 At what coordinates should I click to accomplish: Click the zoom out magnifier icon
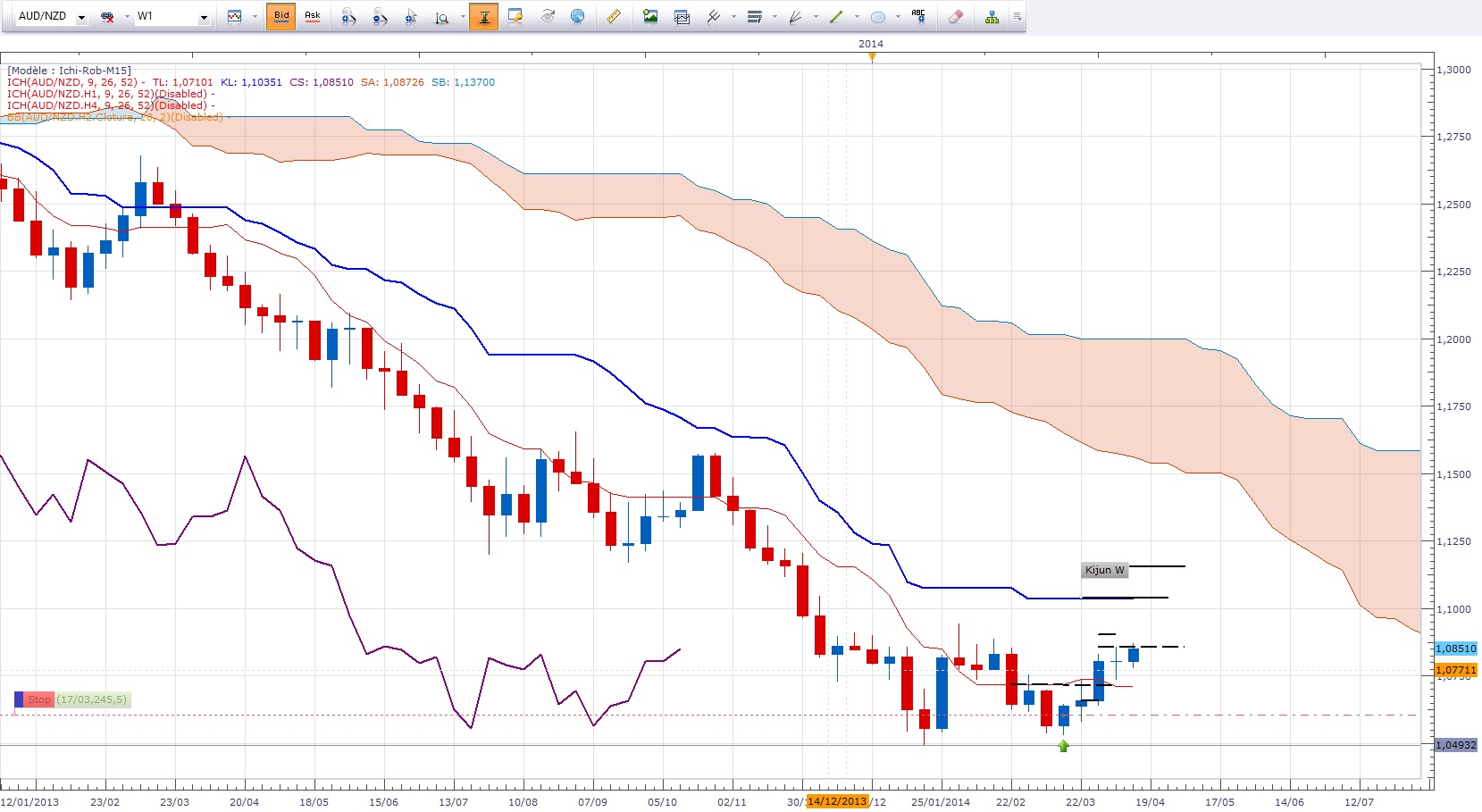click(x=380, y=16)
